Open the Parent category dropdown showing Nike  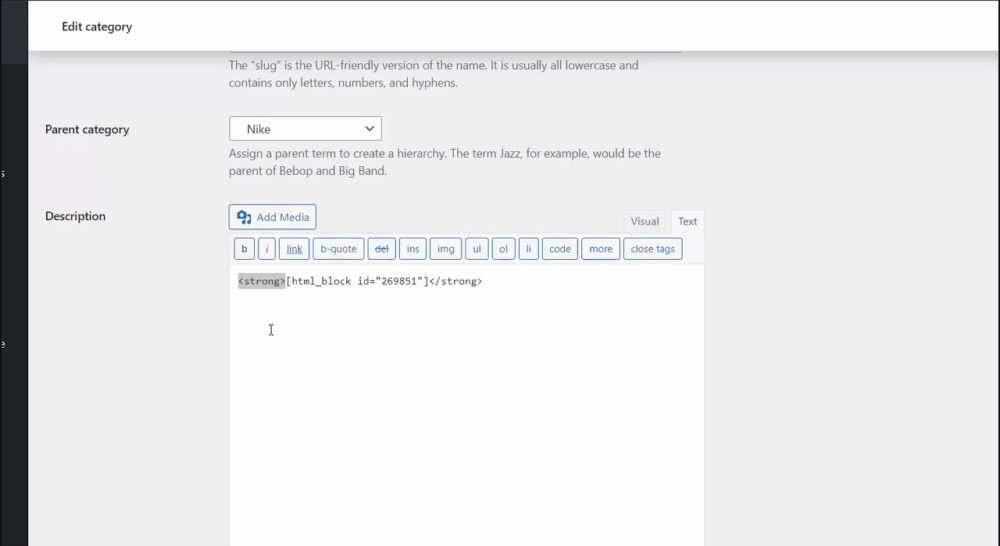click(x=305, y=129)
